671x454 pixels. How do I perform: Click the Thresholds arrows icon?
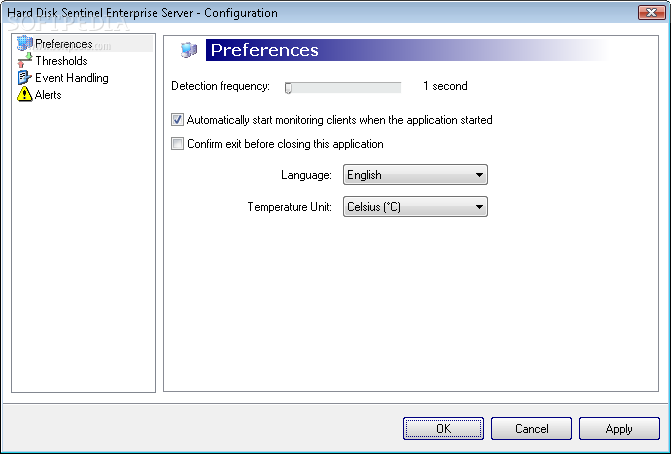pos(24,61)
